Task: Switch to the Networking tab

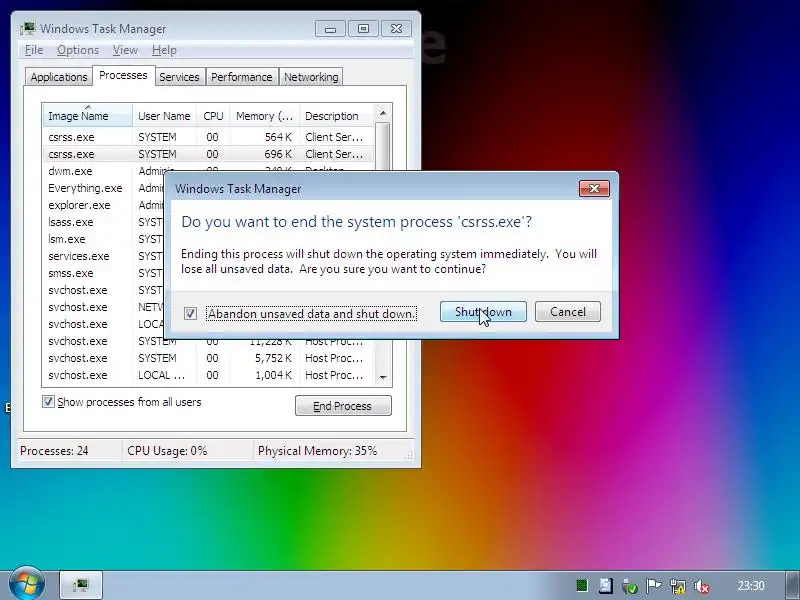Action: tap(311, 77)
